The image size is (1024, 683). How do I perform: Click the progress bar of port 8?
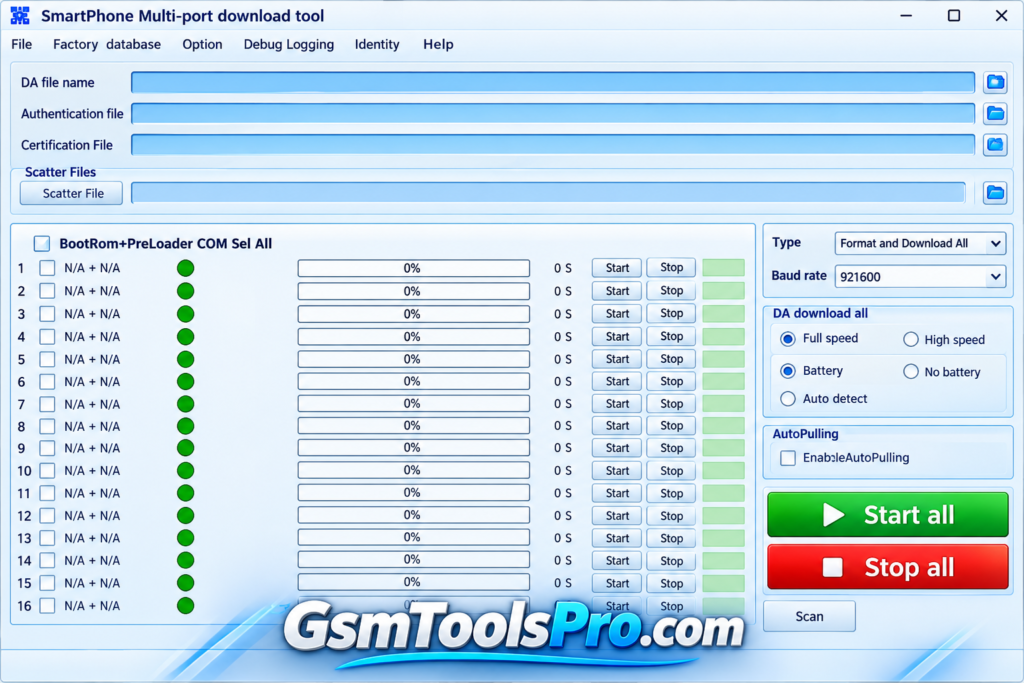click(x=413, y=426)
